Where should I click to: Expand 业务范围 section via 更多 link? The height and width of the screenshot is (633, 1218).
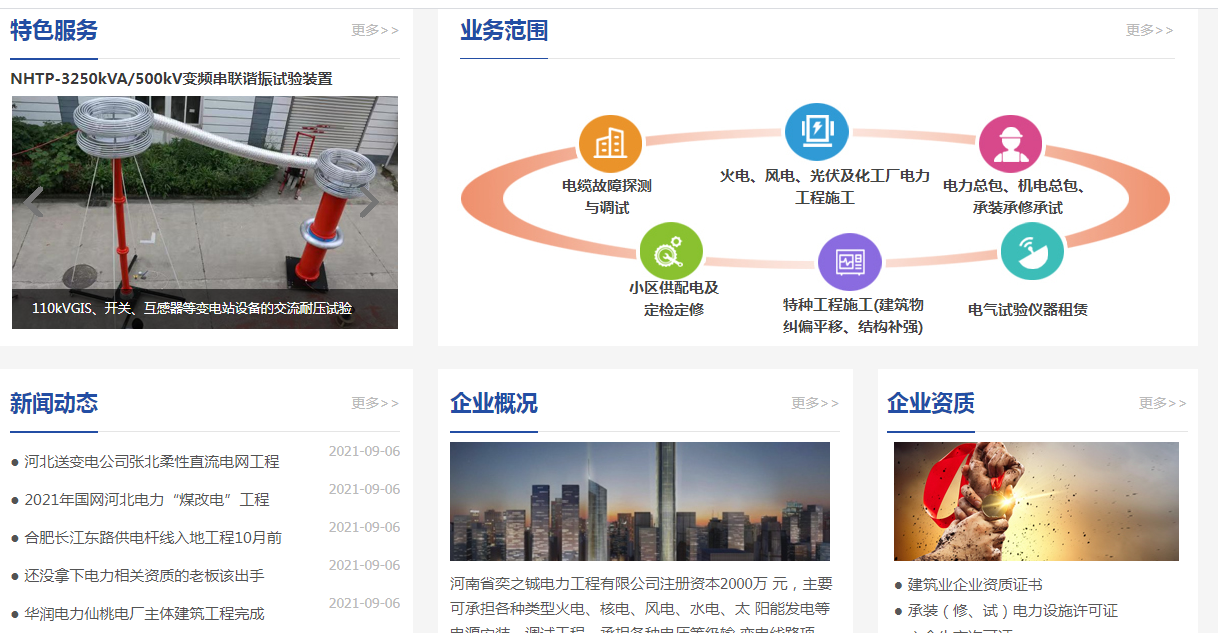(x=1149, y=30)
